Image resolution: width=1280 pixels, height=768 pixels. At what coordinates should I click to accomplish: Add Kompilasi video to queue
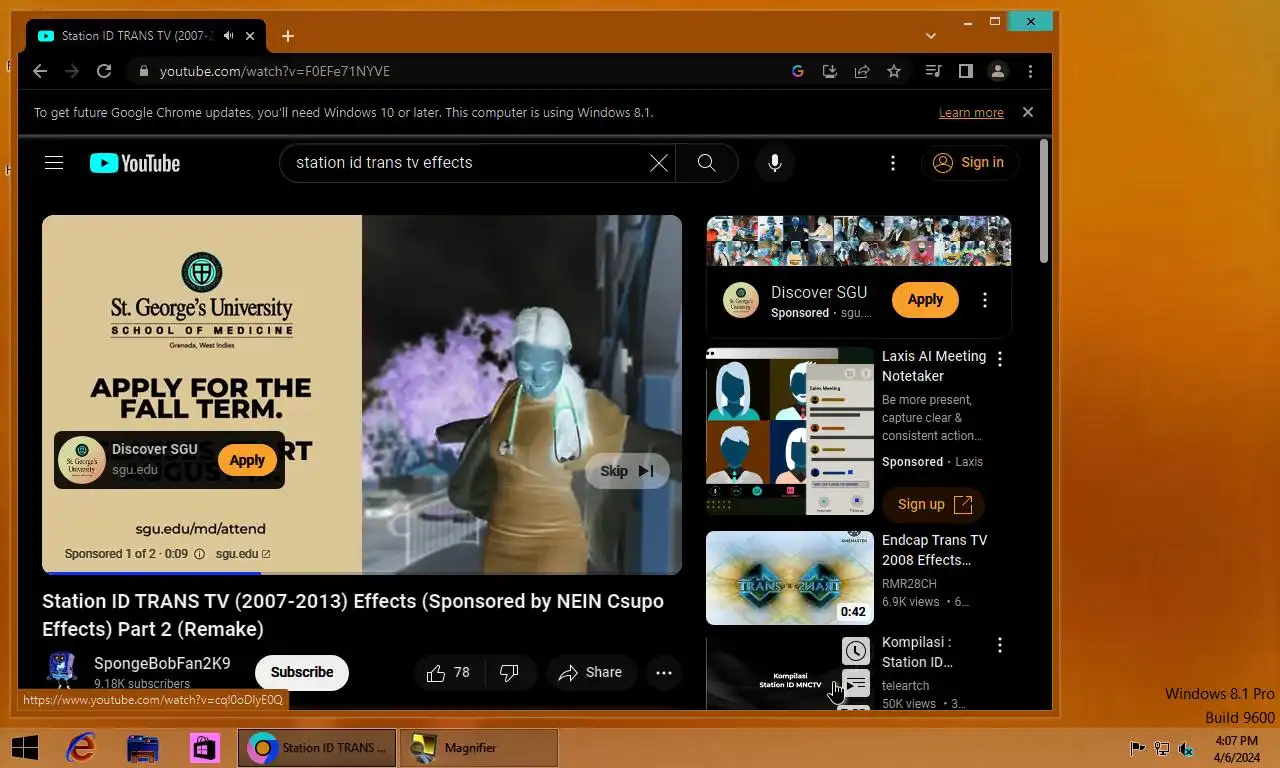[x=855, y=685]
